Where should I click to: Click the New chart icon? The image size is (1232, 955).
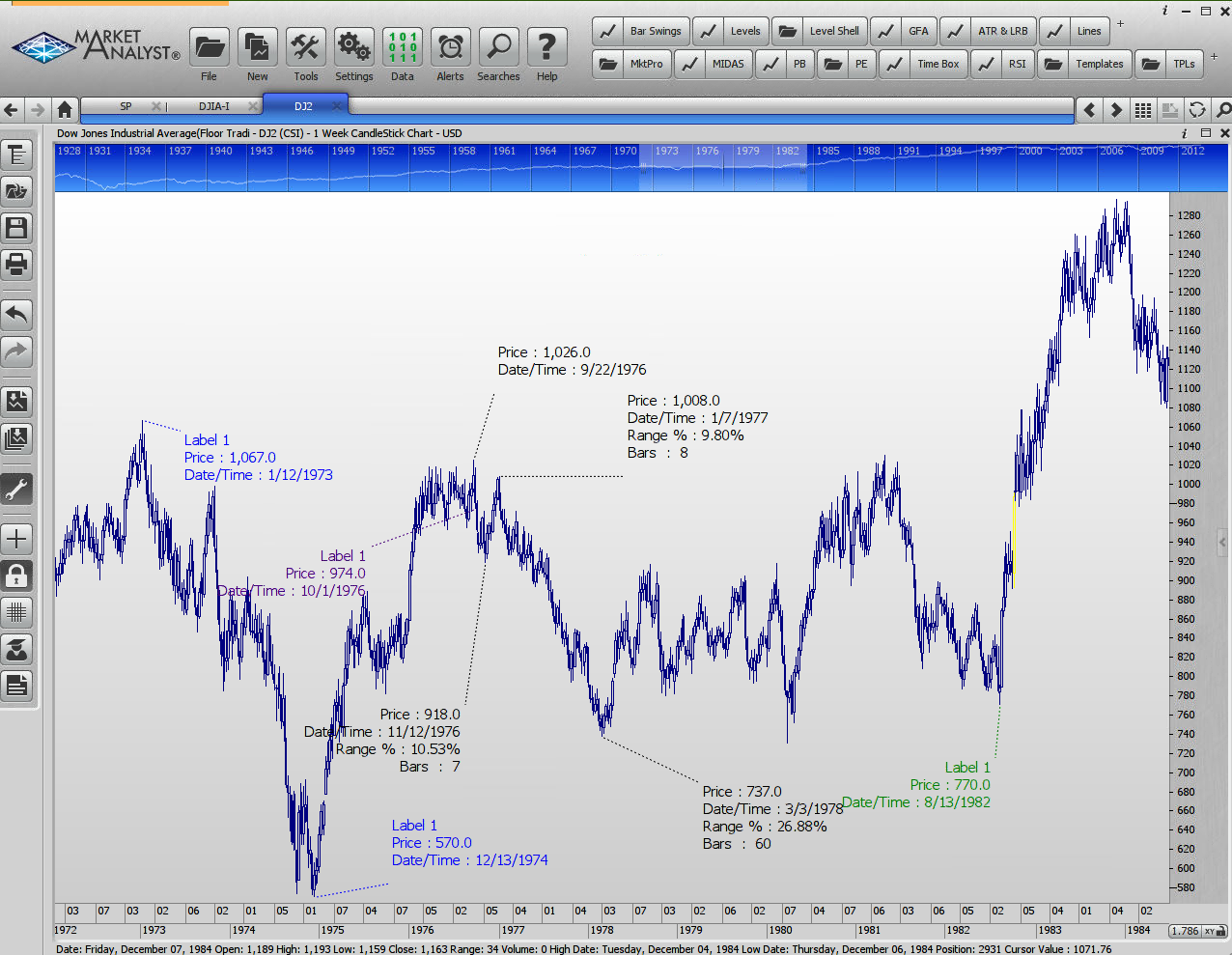click(x=257, y=47)
